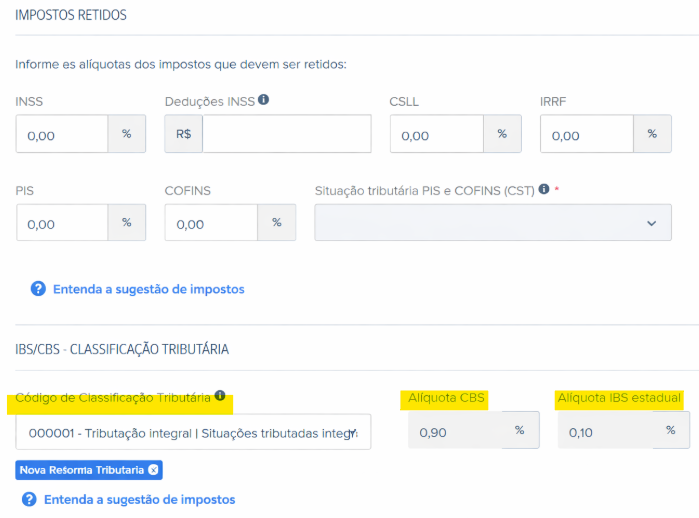Click the Alíquota CBS field
The height and width of the screenshot is (518, 699).
(x=454, y=431)
